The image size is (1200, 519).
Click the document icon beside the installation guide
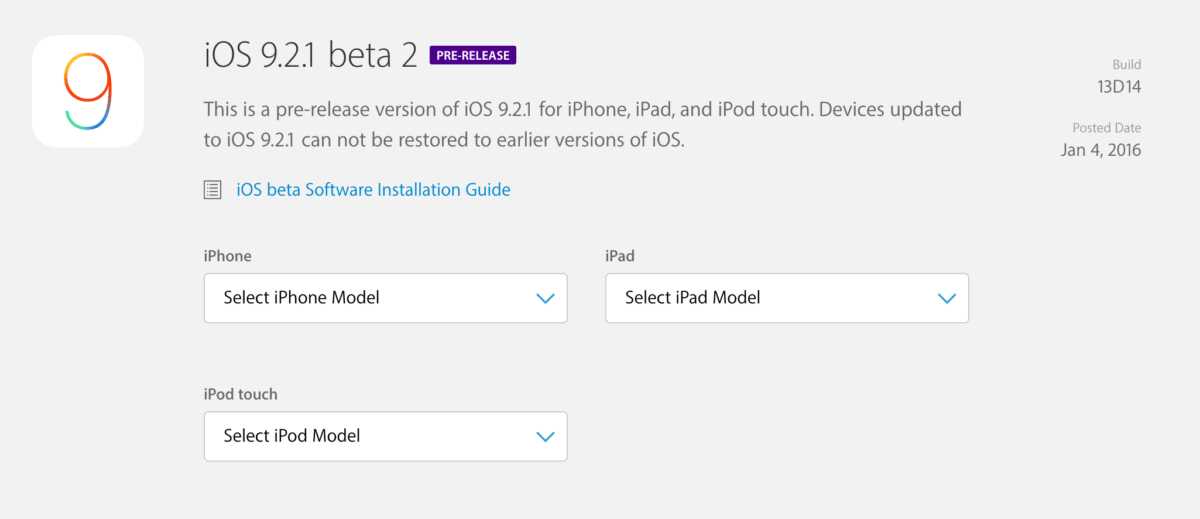point(212,190)
